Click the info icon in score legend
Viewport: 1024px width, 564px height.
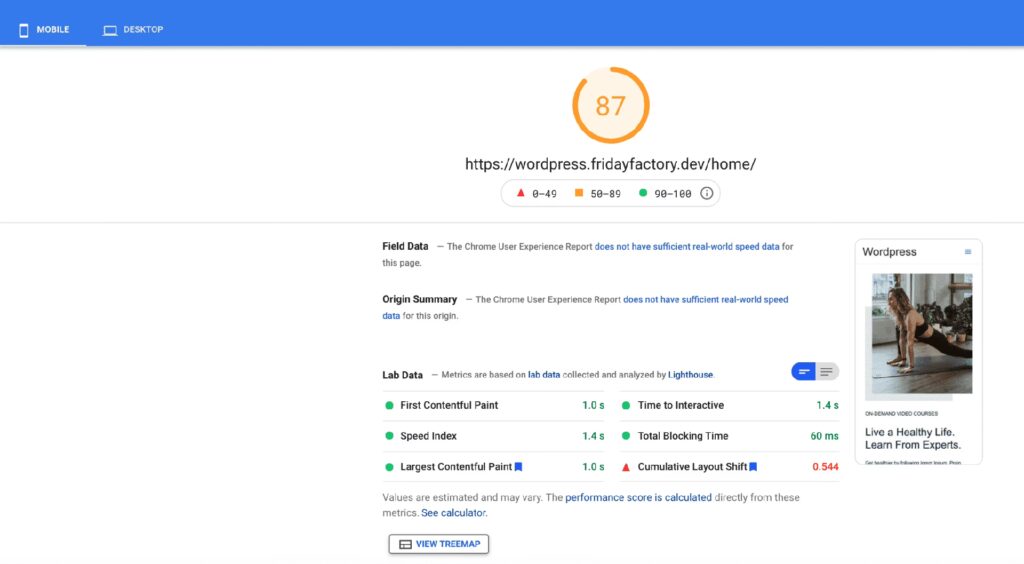coord(706,193)
